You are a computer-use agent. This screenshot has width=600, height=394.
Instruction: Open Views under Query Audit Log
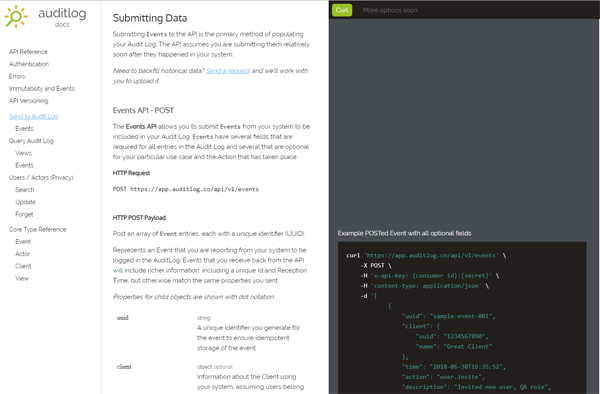point(23,153)
